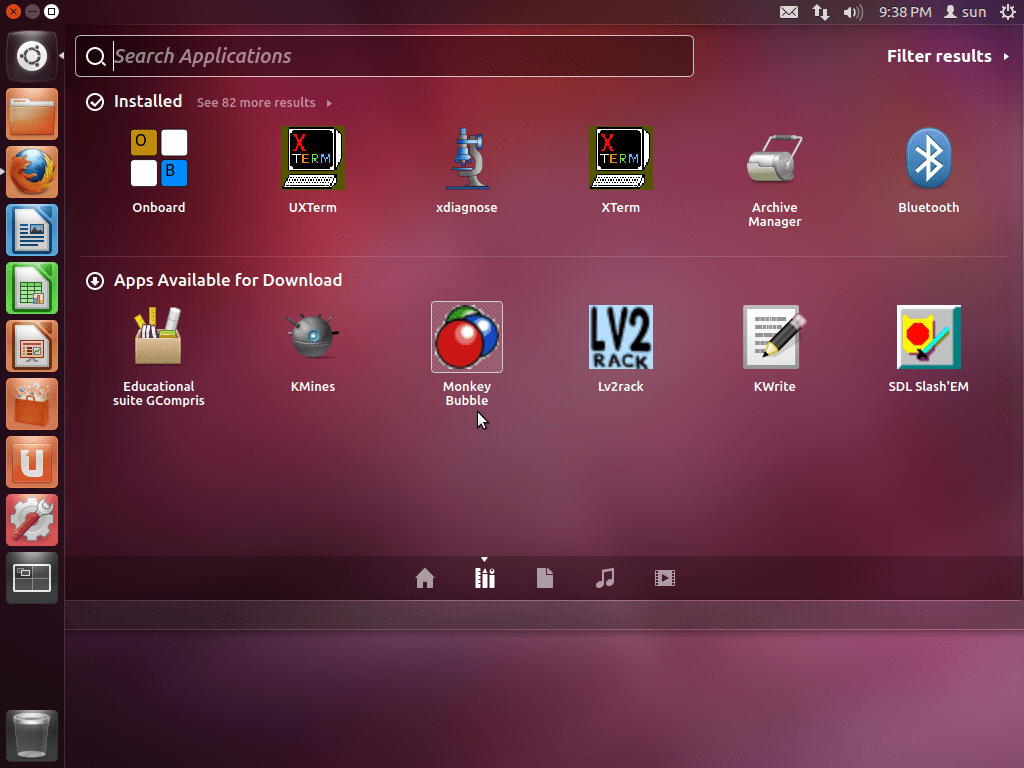Open xdiagnose microscope icon
The width and height of the screenshot is (1024, 768).
click(467, 159)
